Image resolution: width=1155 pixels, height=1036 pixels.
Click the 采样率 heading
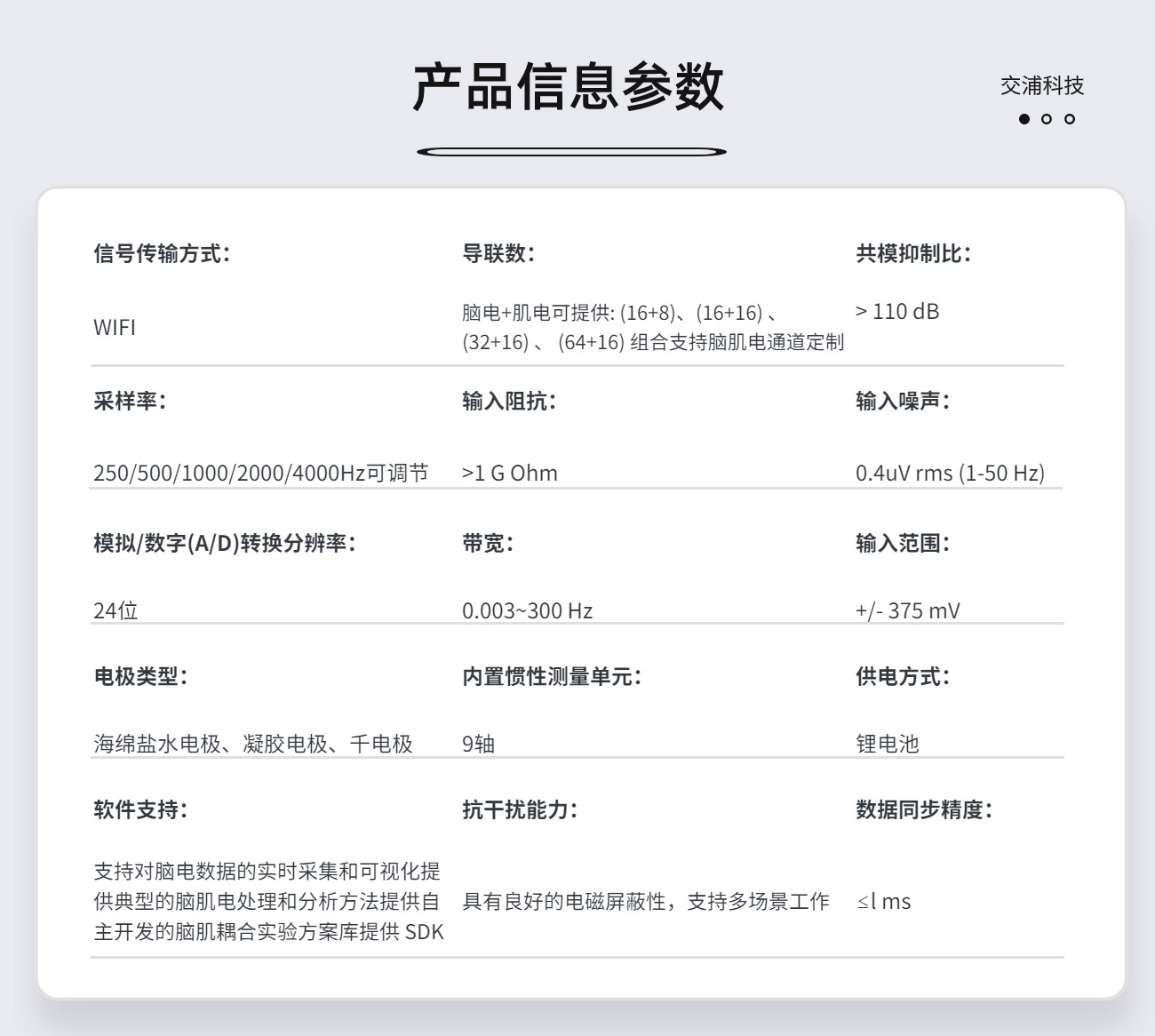[x=130, y=401]
